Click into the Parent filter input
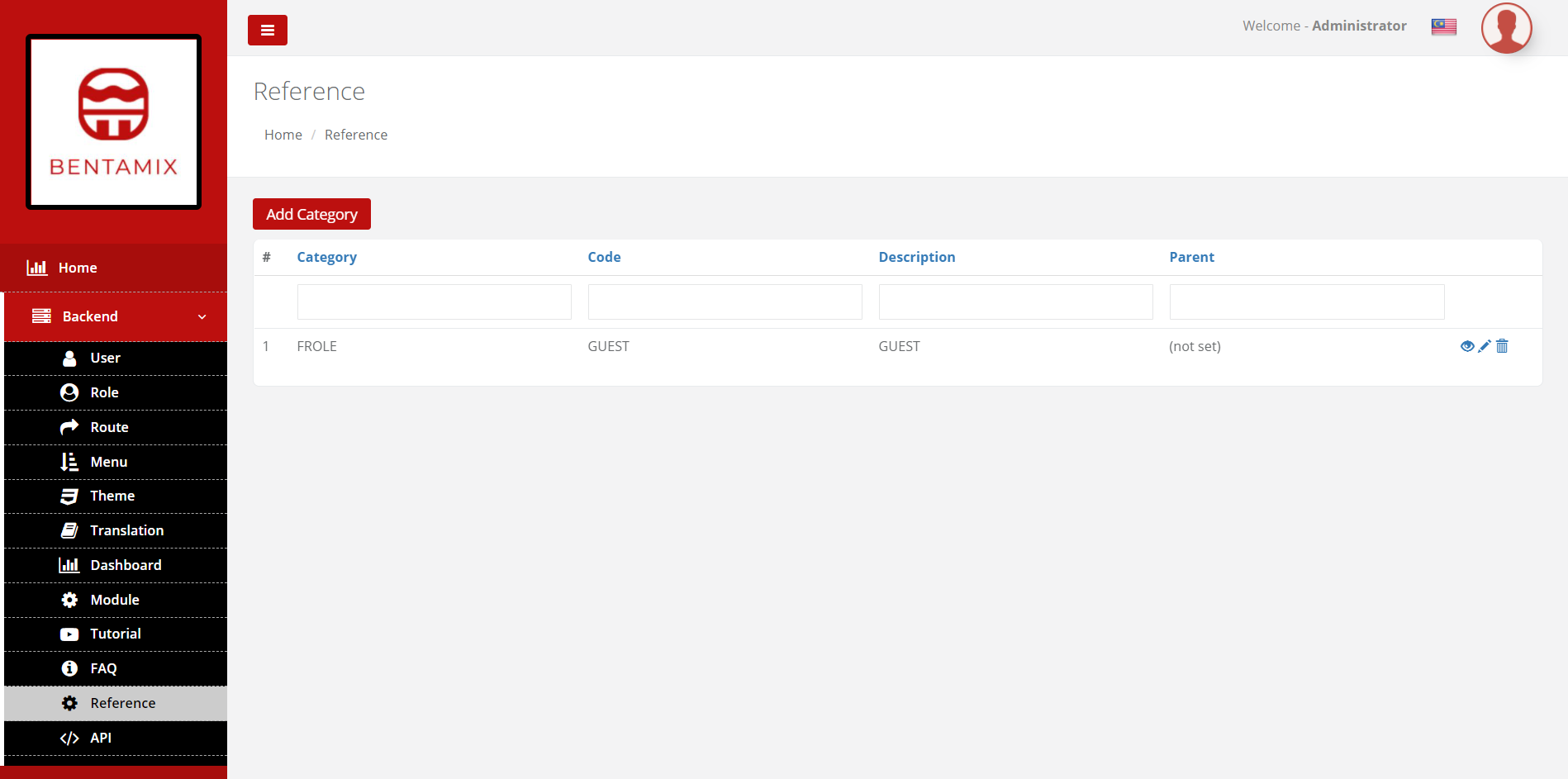1568x779 pixels. (x=1306, y=302)
